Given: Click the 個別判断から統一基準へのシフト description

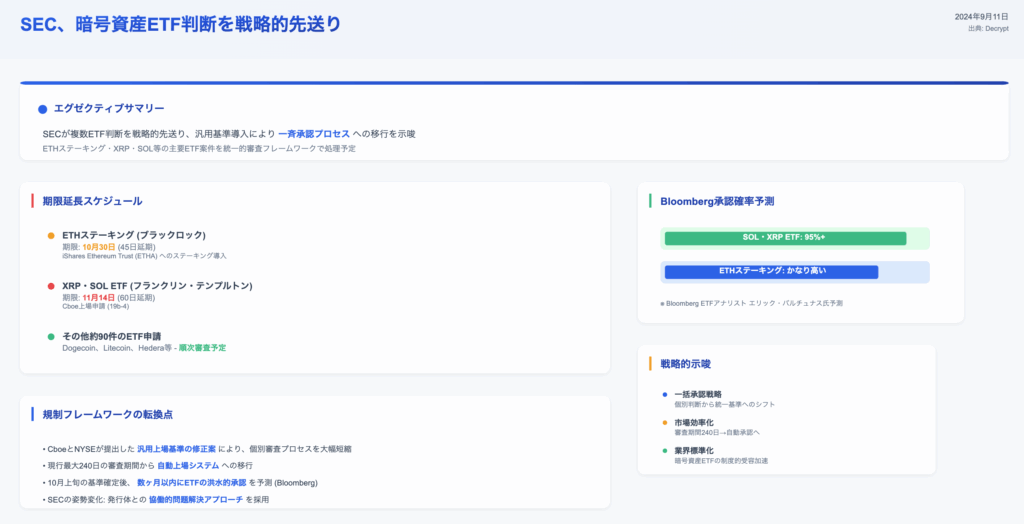Looking at the screenshot, I should 725,404.
